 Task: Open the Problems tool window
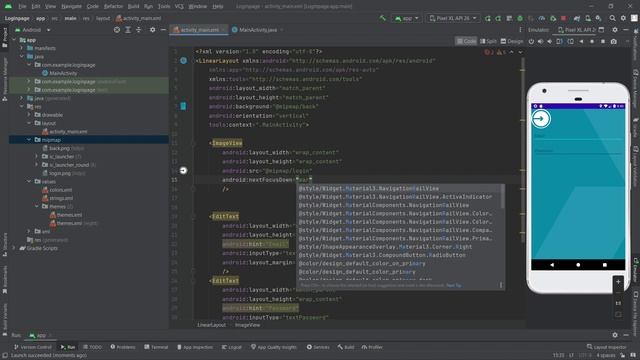[x=123, y=347]
